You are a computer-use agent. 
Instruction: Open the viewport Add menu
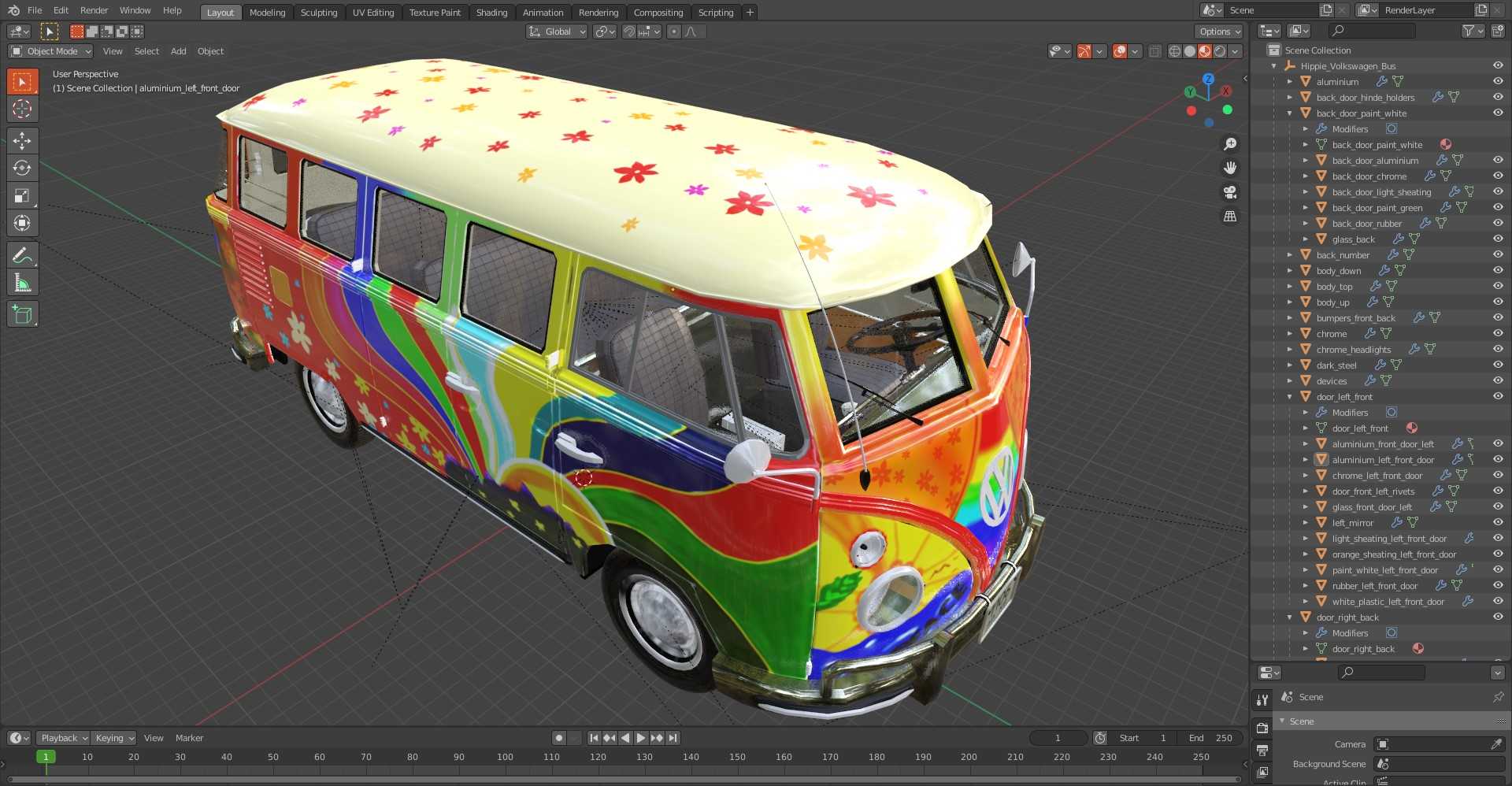[179, 51]
